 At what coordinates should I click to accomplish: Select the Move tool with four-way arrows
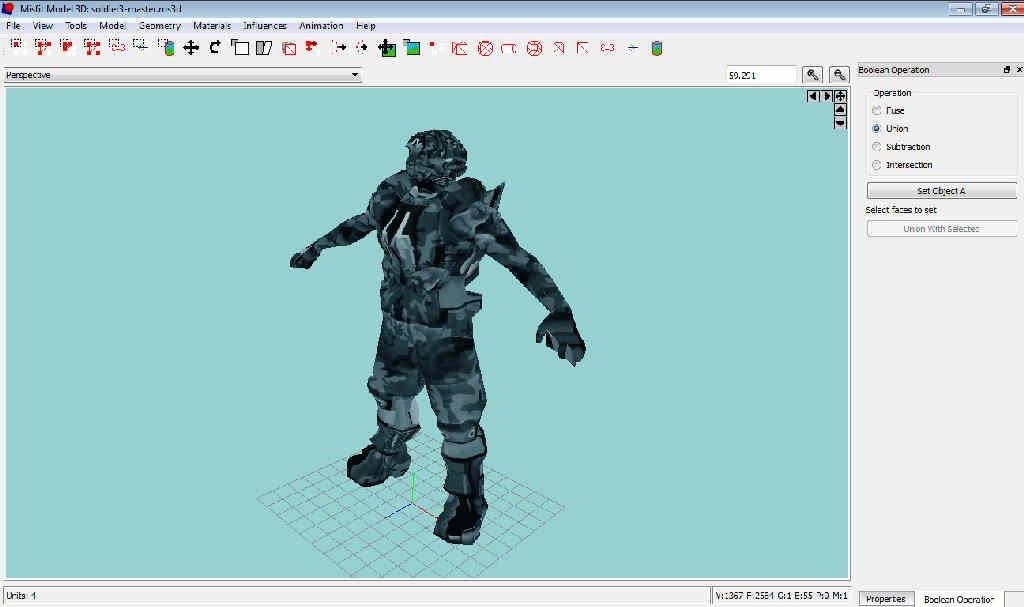tap(190, 47)
